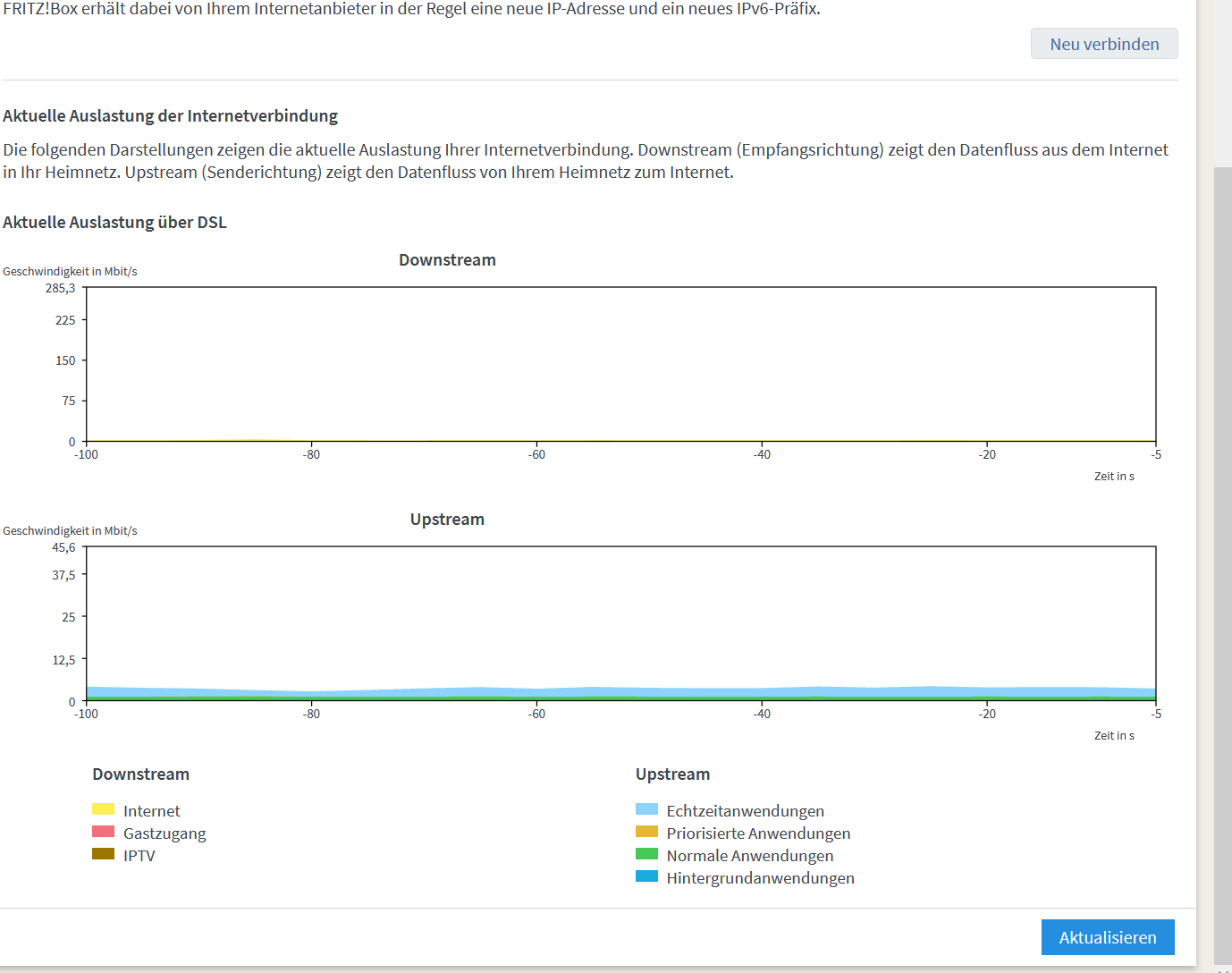1232x973 pixels.
Task: Click the green Normale Anwendungen swatch
Action: click(x=646, y=854)
